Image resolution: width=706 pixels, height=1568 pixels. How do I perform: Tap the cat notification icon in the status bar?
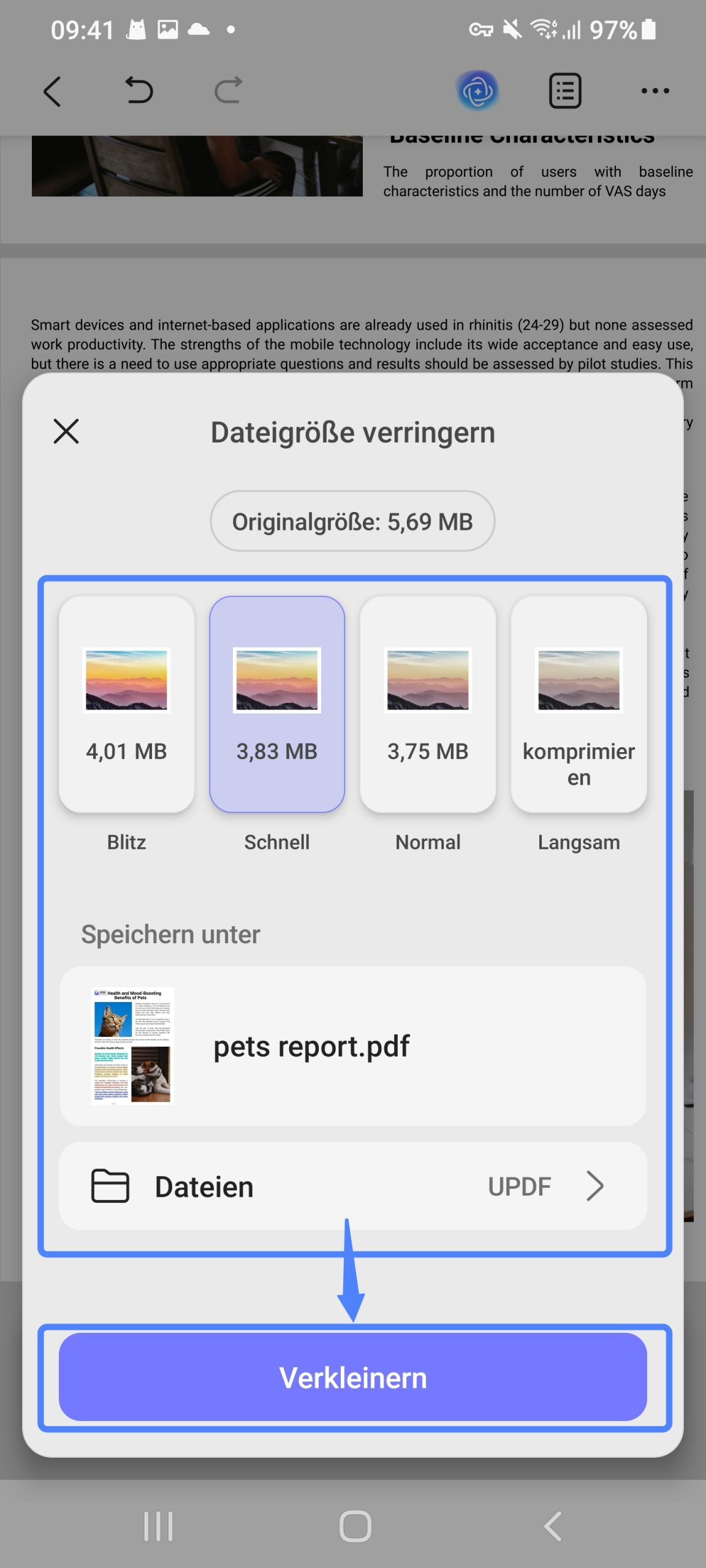137,29
